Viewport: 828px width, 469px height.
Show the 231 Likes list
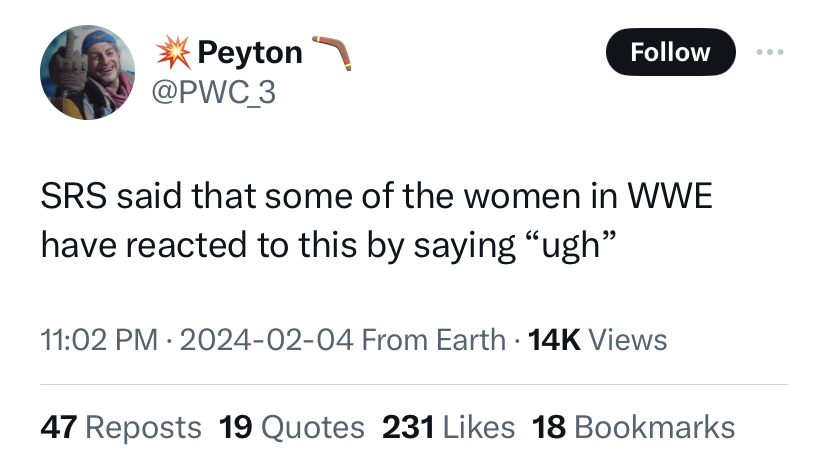[449, 427]
